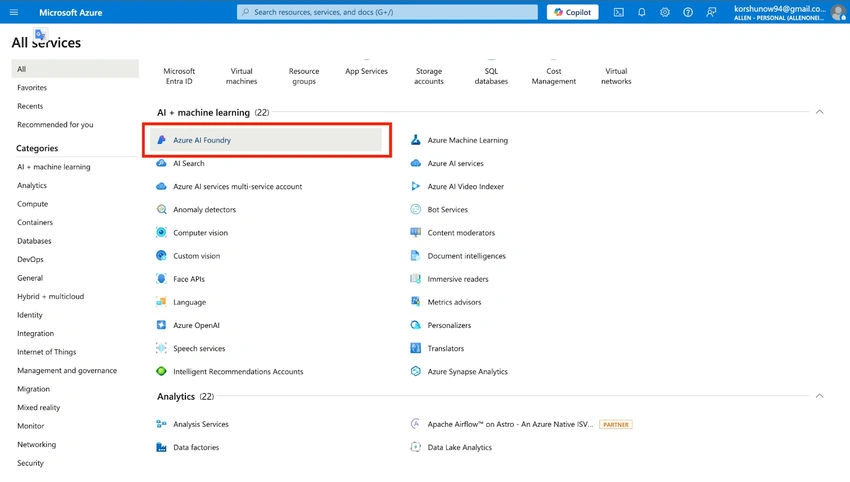Choose Management and governance category

click(67, 370)
